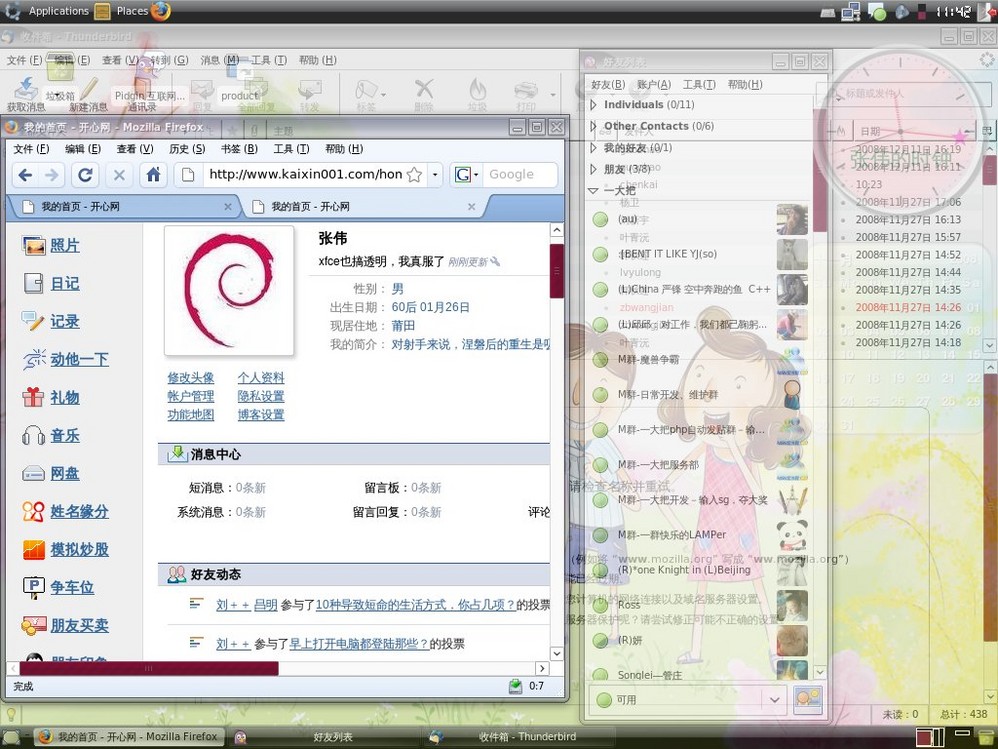Click the Firefox stop loading button
The height and width of the screenshot is (749, 998).
pyautogui.click(x=119, y=174)
